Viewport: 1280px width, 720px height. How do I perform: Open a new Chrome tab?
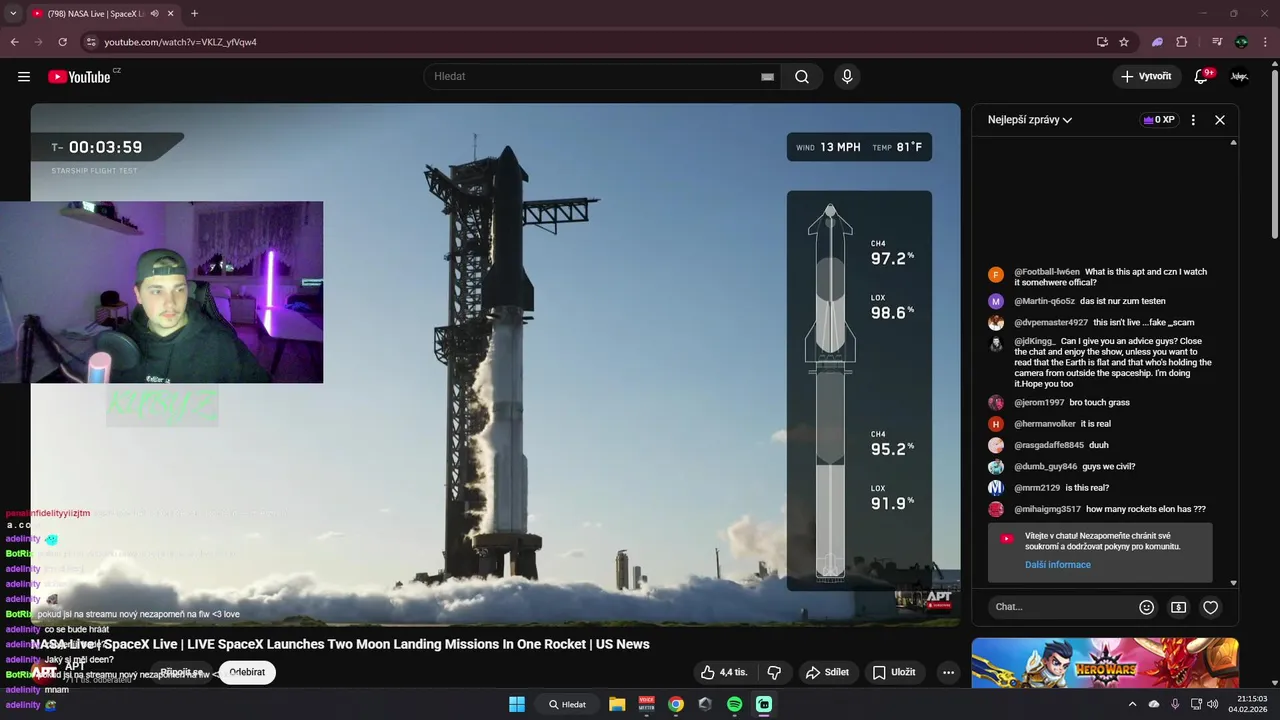tap(194, 14)
